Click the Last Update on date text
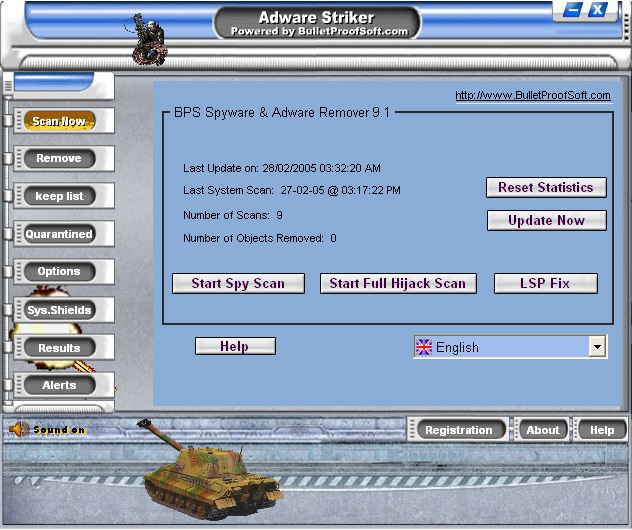The height and width of the screenshot is (530, 632). pos(282,168)
